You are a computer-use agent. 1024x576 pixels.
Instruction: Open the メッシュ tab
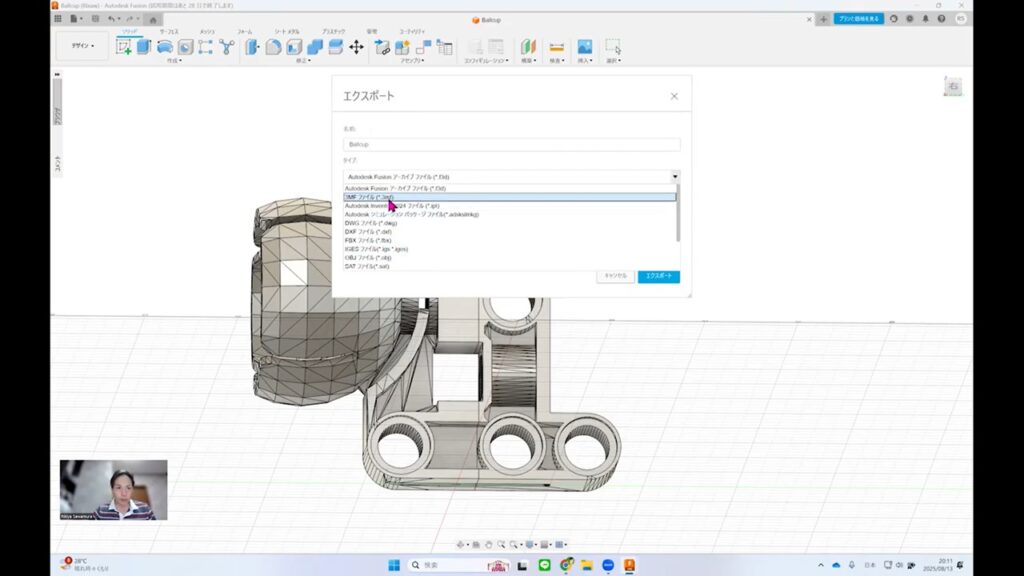pos(207,31)
